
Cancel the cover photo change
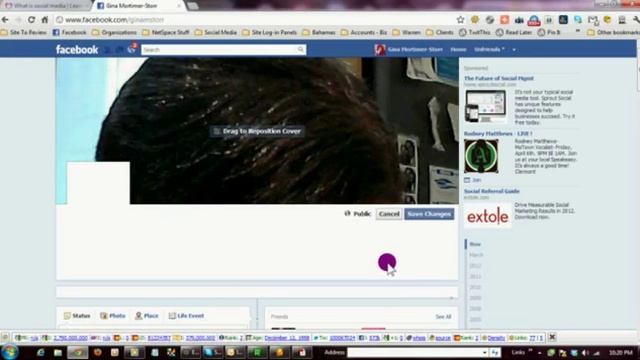coord(389,214)
